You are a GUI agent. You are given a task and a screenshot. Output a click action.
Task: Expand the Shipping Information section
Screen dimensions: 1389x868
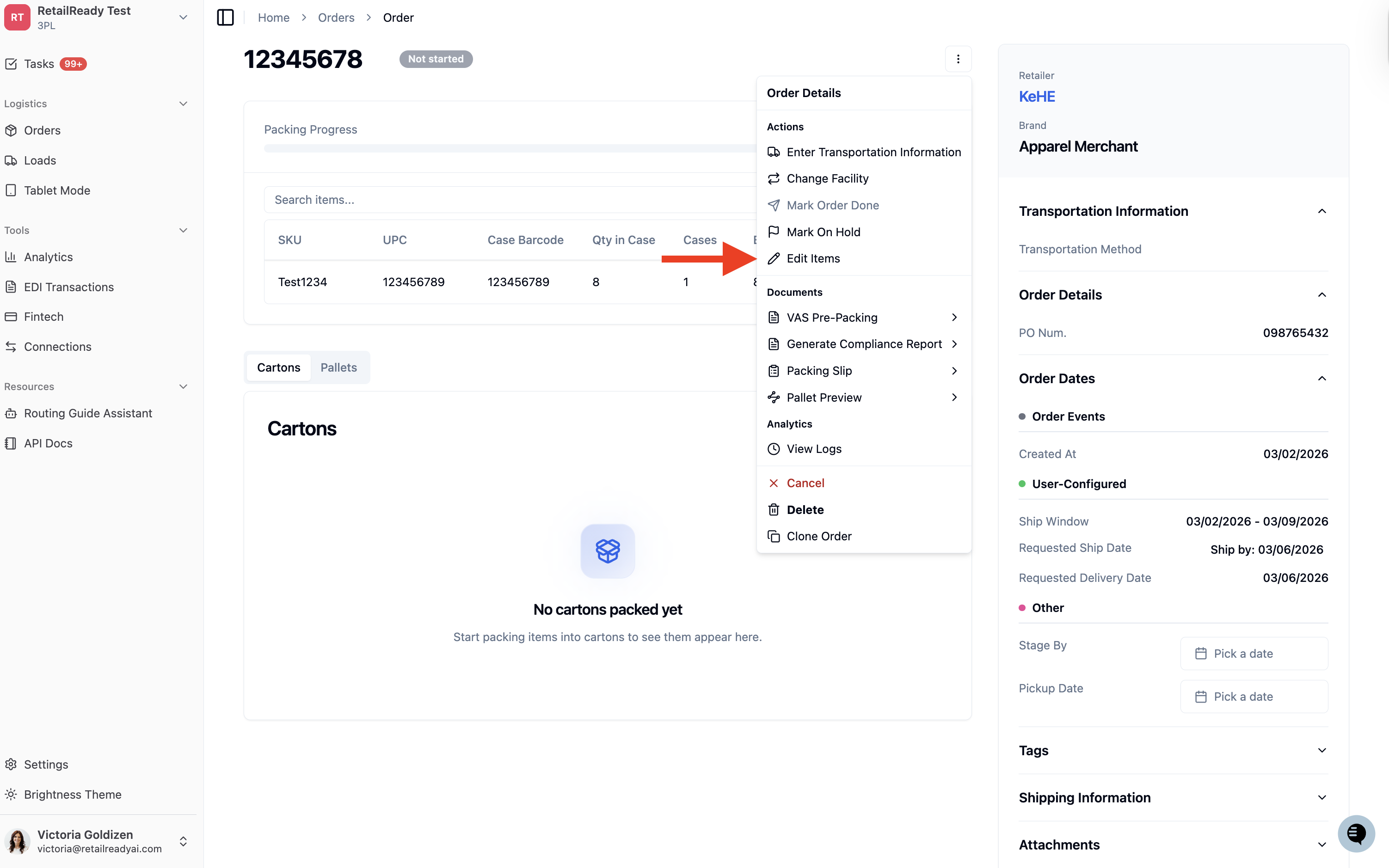coord(1322,797)
